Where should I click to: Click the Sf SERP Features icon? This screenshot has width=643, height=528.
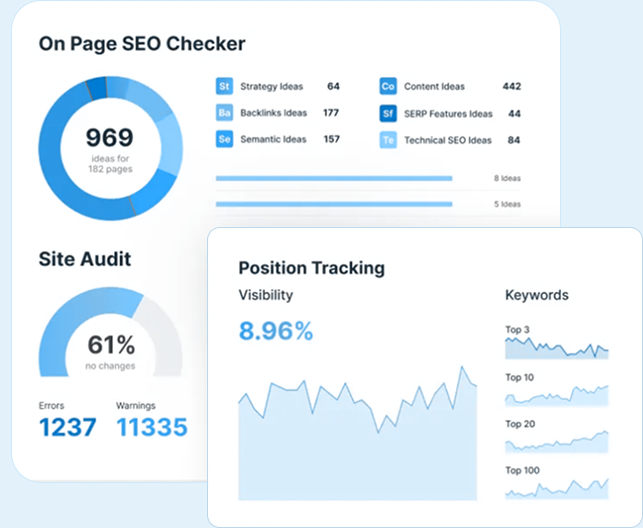(388, 114)
